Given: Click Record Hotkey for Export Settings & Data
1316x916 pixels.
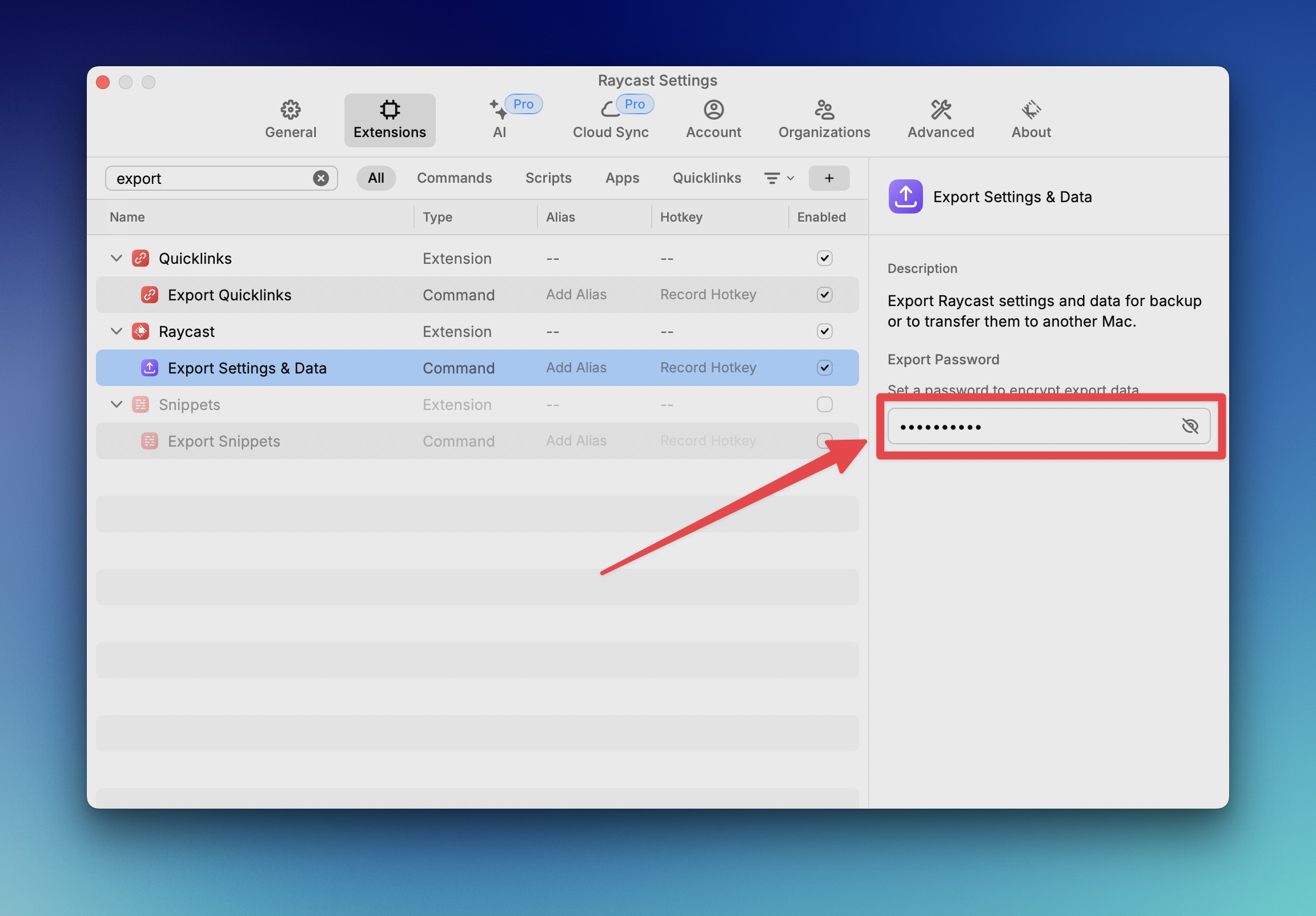Looking at the screenshot, I should coord(708,368).
